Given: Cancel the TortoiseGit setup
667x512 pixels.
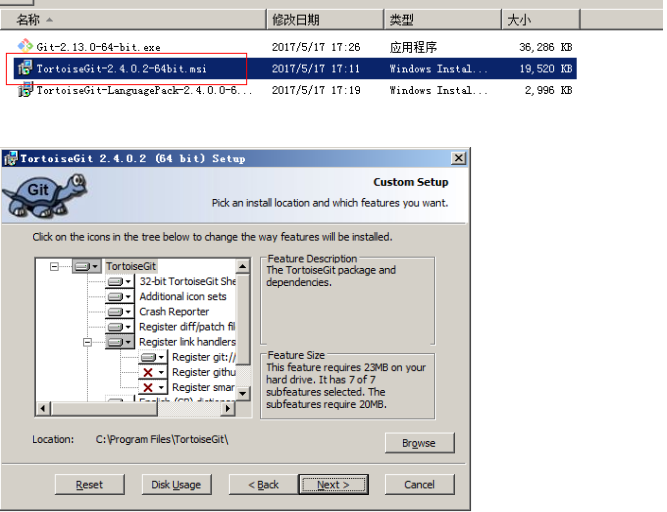Looking at the screenshot, I should click(x=420, y=484).
